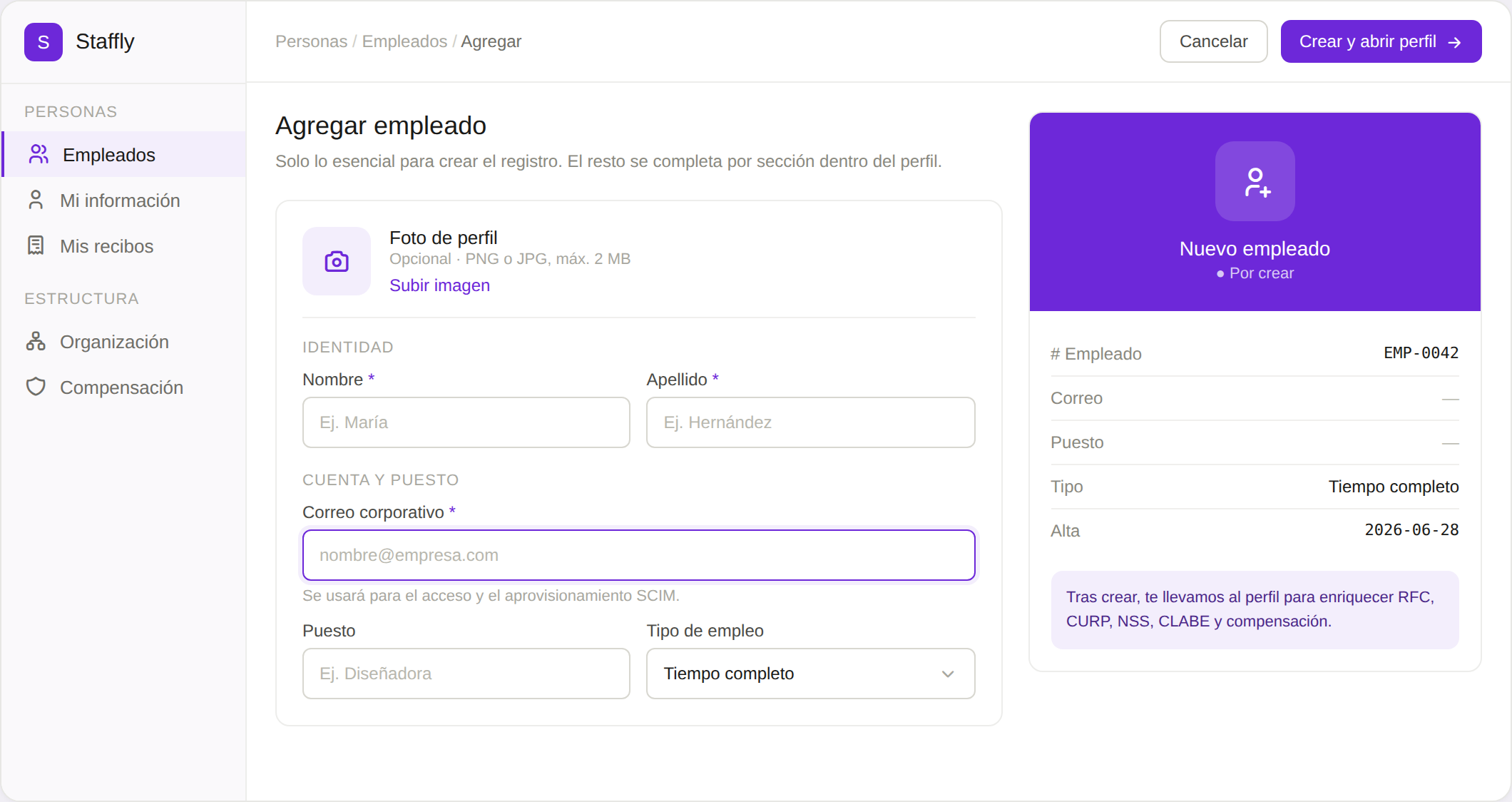
Task: Click the Alta date 2026-06-28
Action: click(x=1411, y=530)
